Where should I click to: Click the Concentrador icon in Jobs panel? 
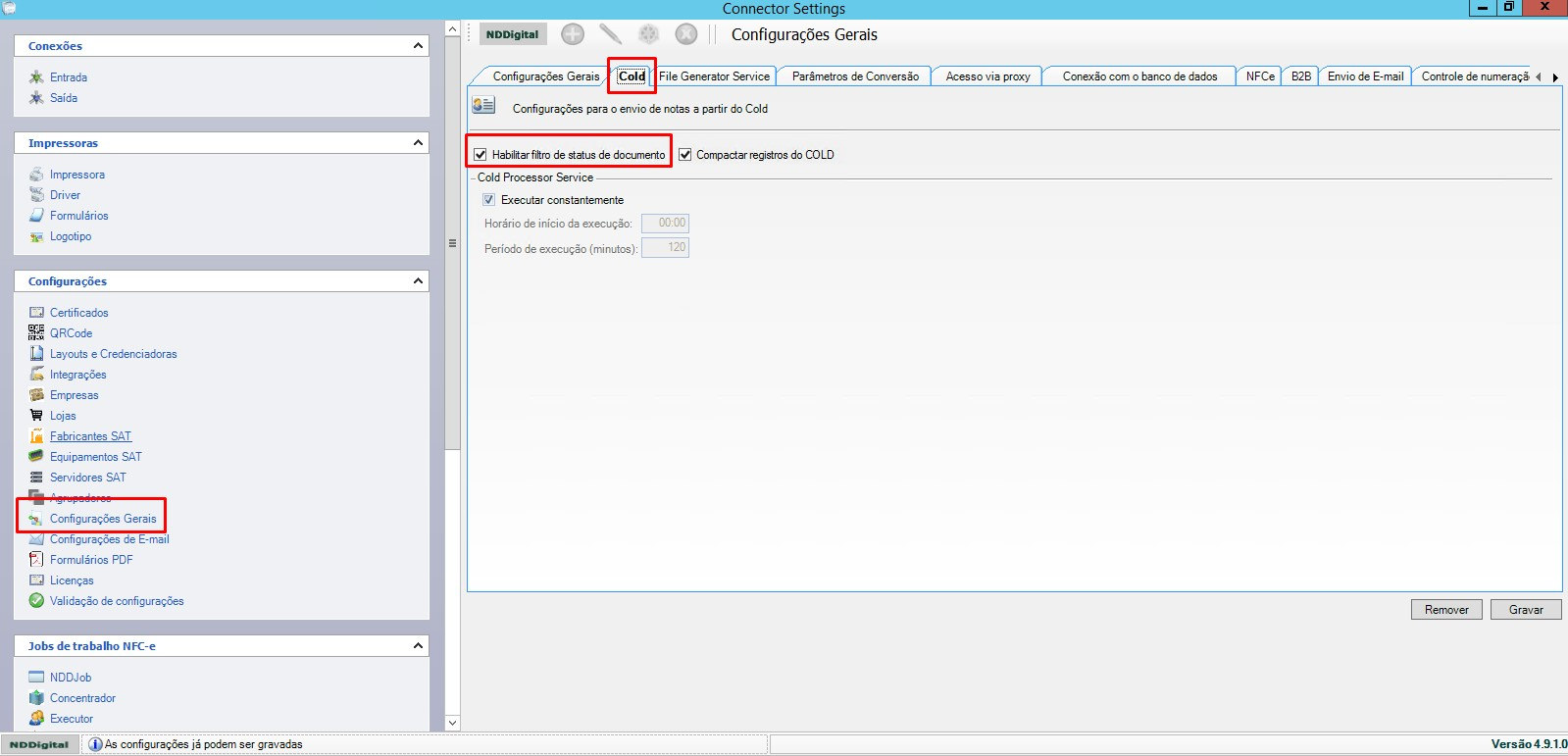coord(36,698)
